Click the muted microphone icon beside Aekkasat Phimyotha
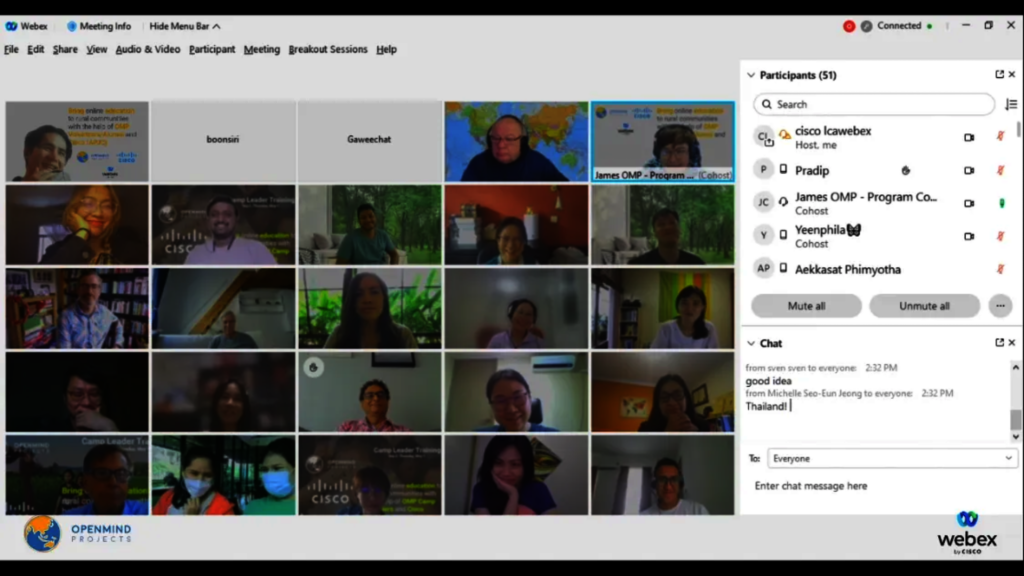1024x576 pixels. (x=999, y=268)
